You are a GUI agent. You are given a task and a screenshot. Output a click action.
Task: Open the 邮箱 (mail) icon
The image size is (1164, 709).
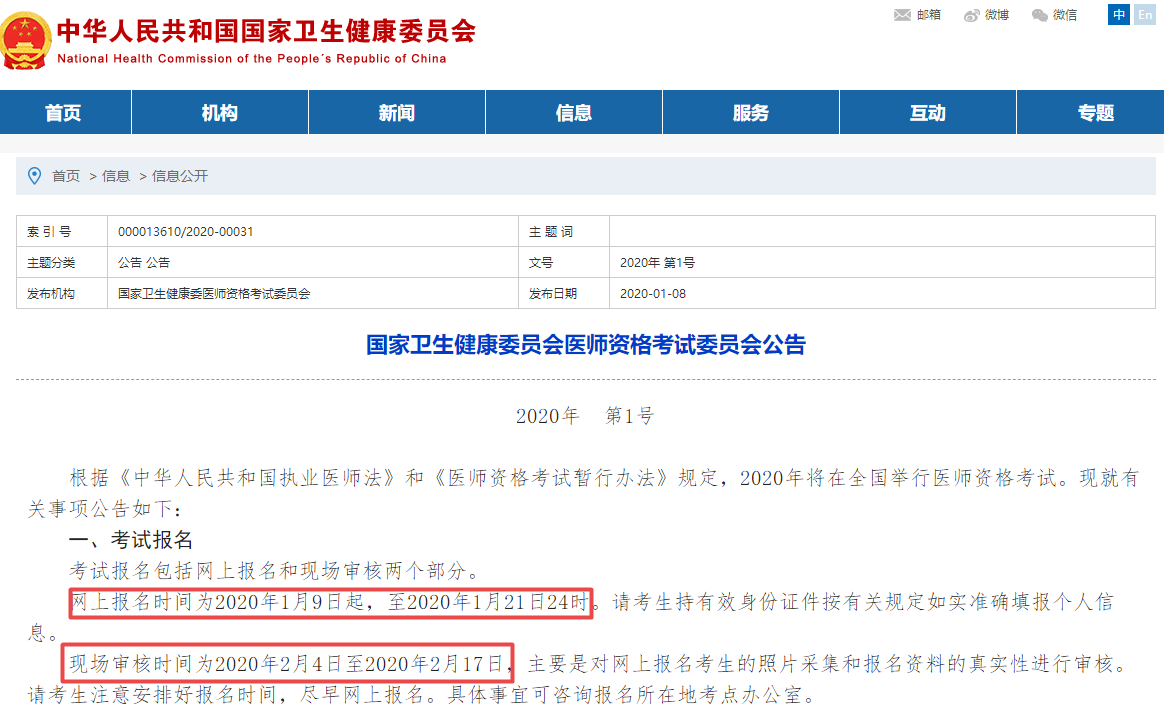tap(910, 15)
